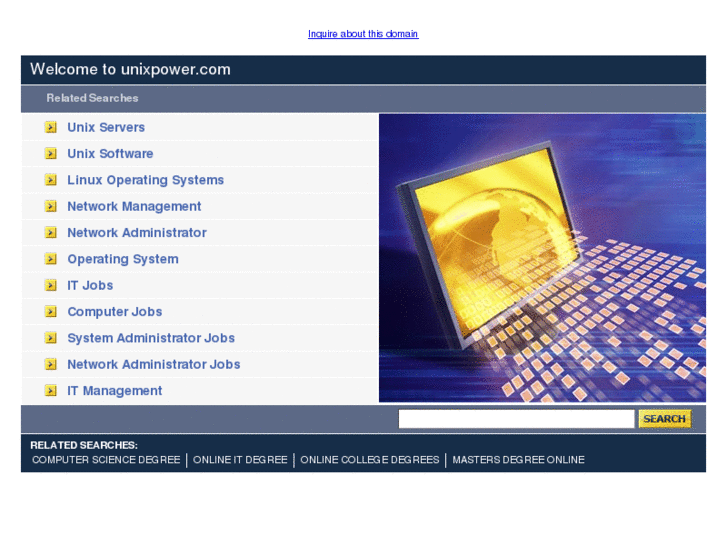
Task: Click the arrow icon beside Operating System
Action: [51, 259]
